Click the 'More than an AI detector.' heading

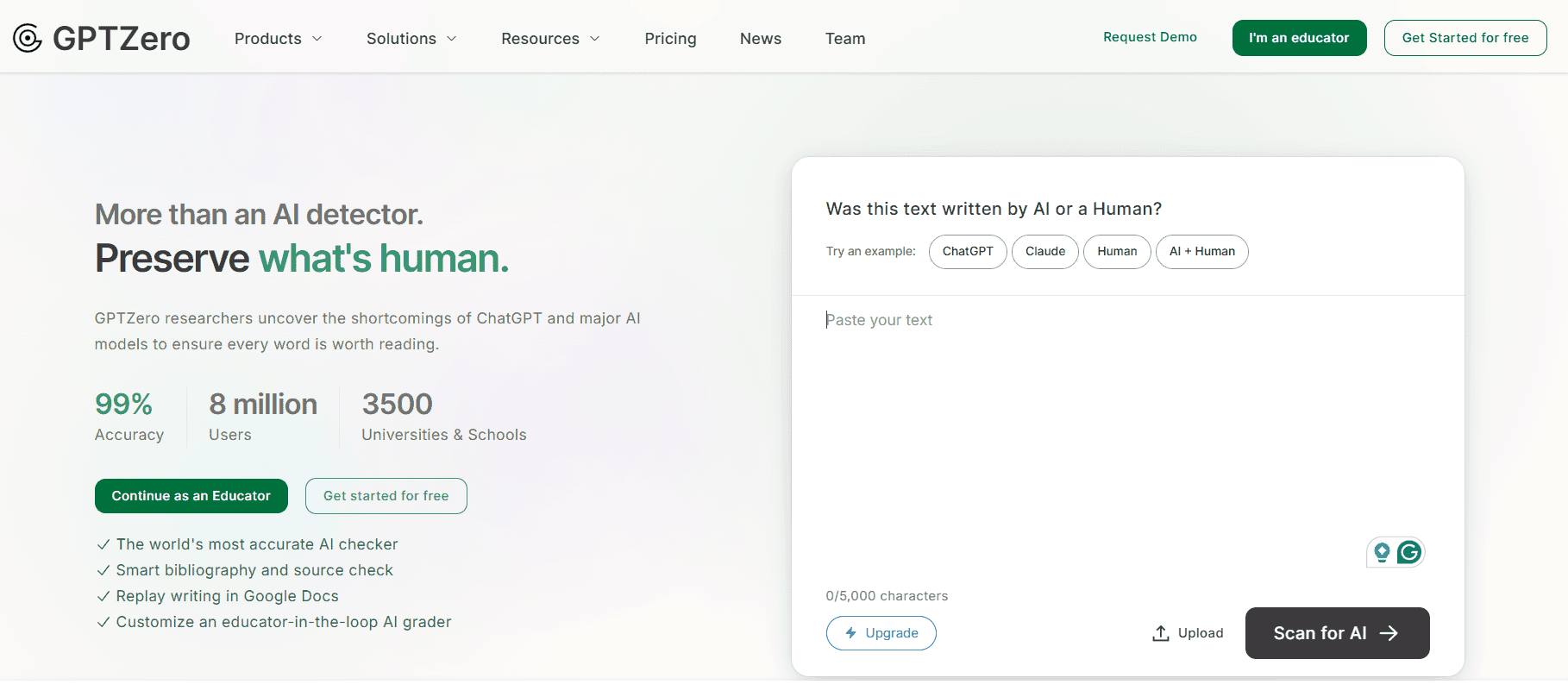pyautogui.click(x=259, y=214)
